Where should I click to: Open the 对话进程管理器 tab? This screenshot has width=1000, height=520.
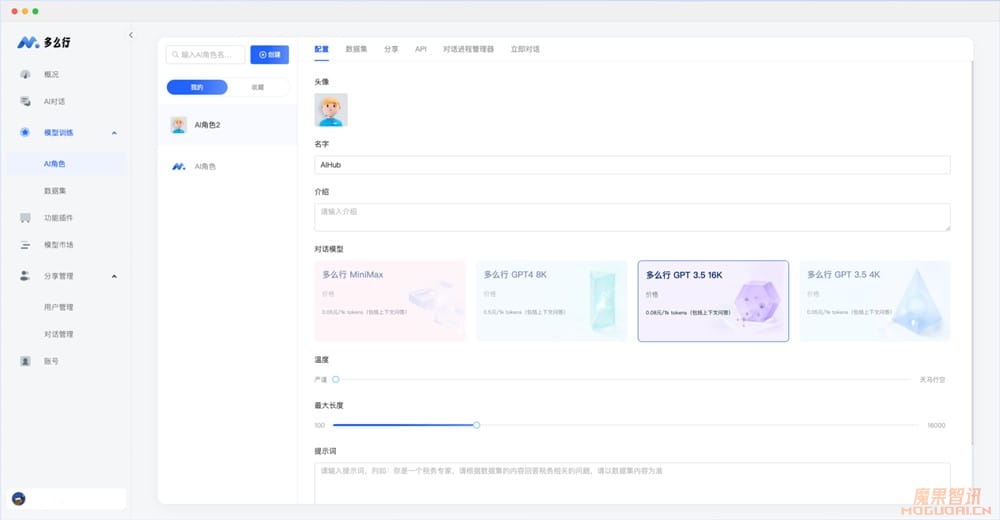click(469, 49)
